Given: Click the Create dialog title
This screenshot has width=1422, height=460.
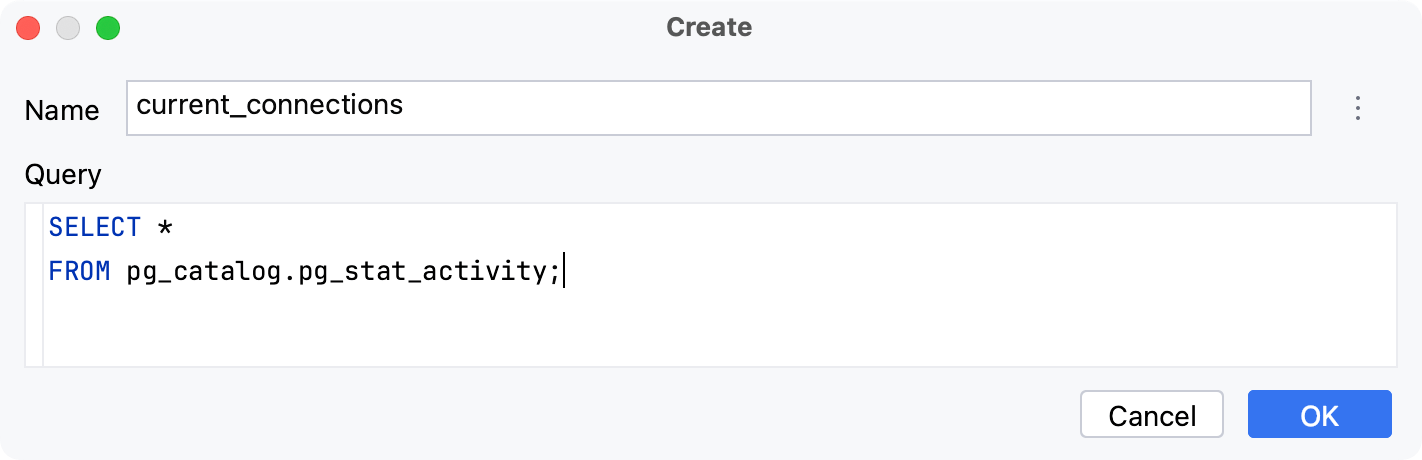Looking at the screenshot, I should coord(709,28).
